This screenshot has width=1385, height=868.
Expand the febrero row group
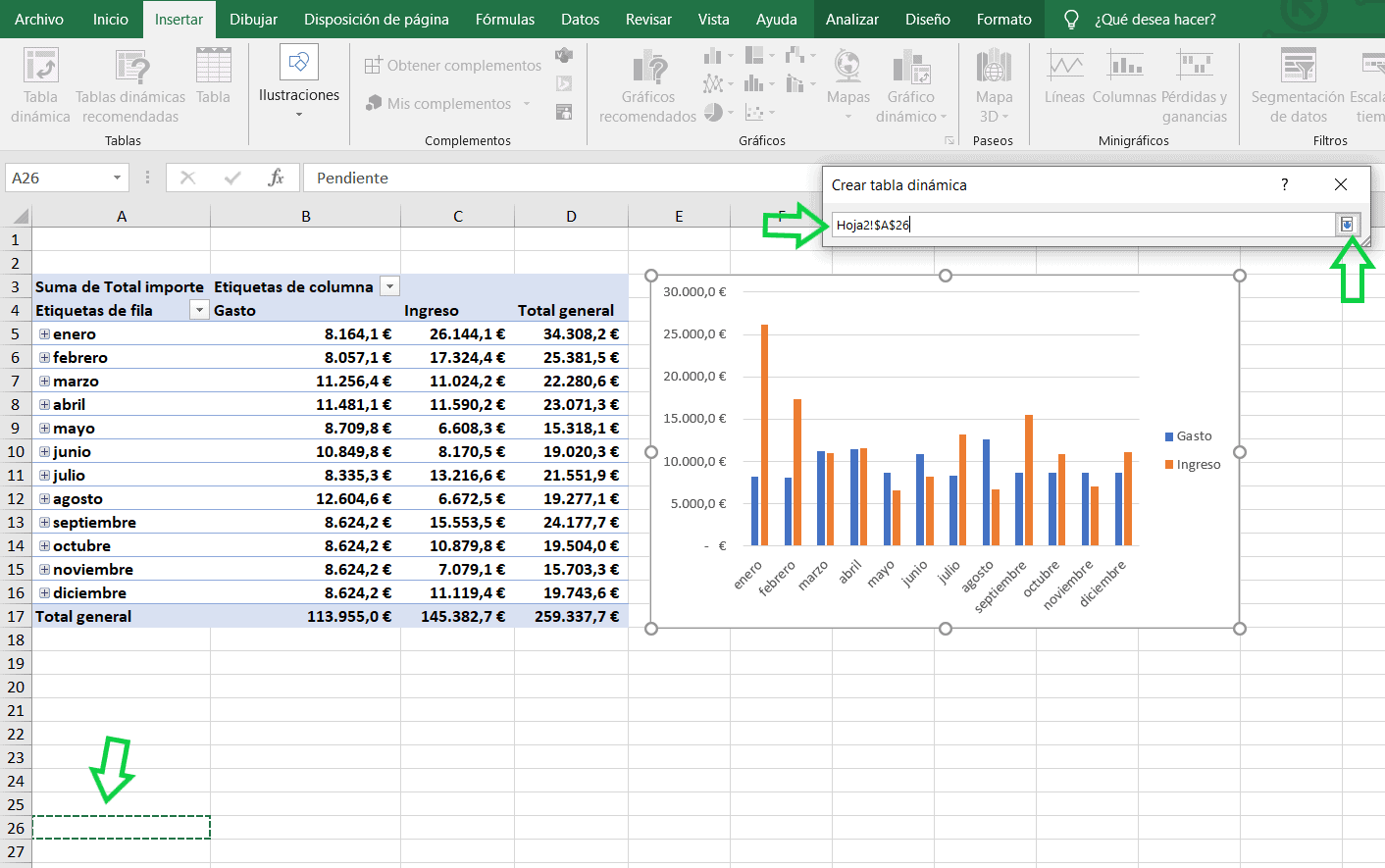[x=44, y=357]
